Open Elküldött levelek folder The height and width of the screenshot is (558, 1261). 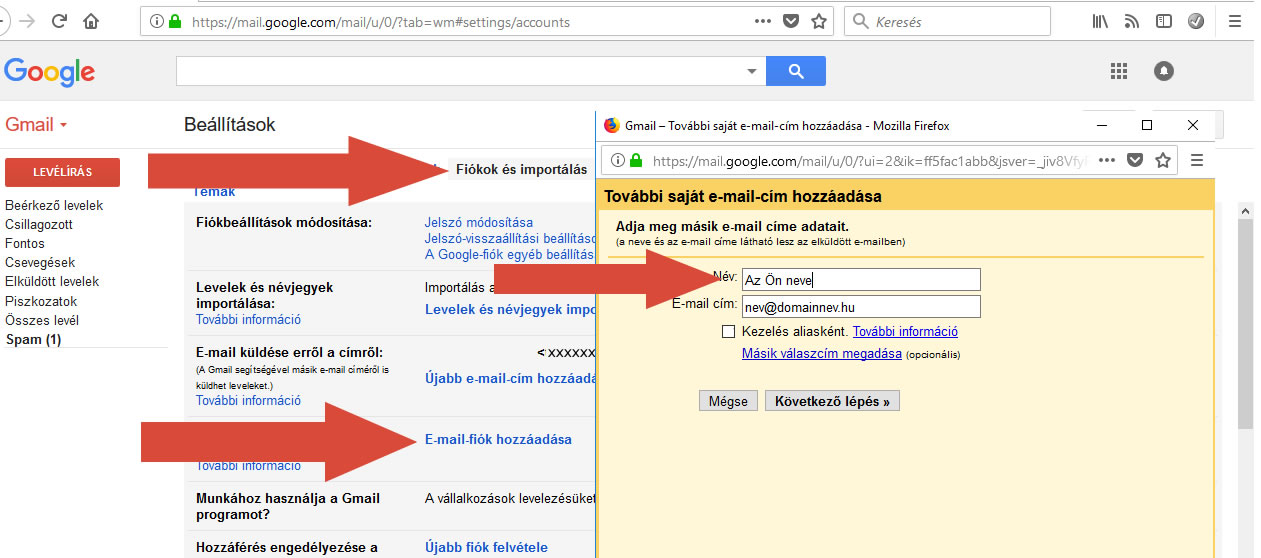click(x=52, y=282)
